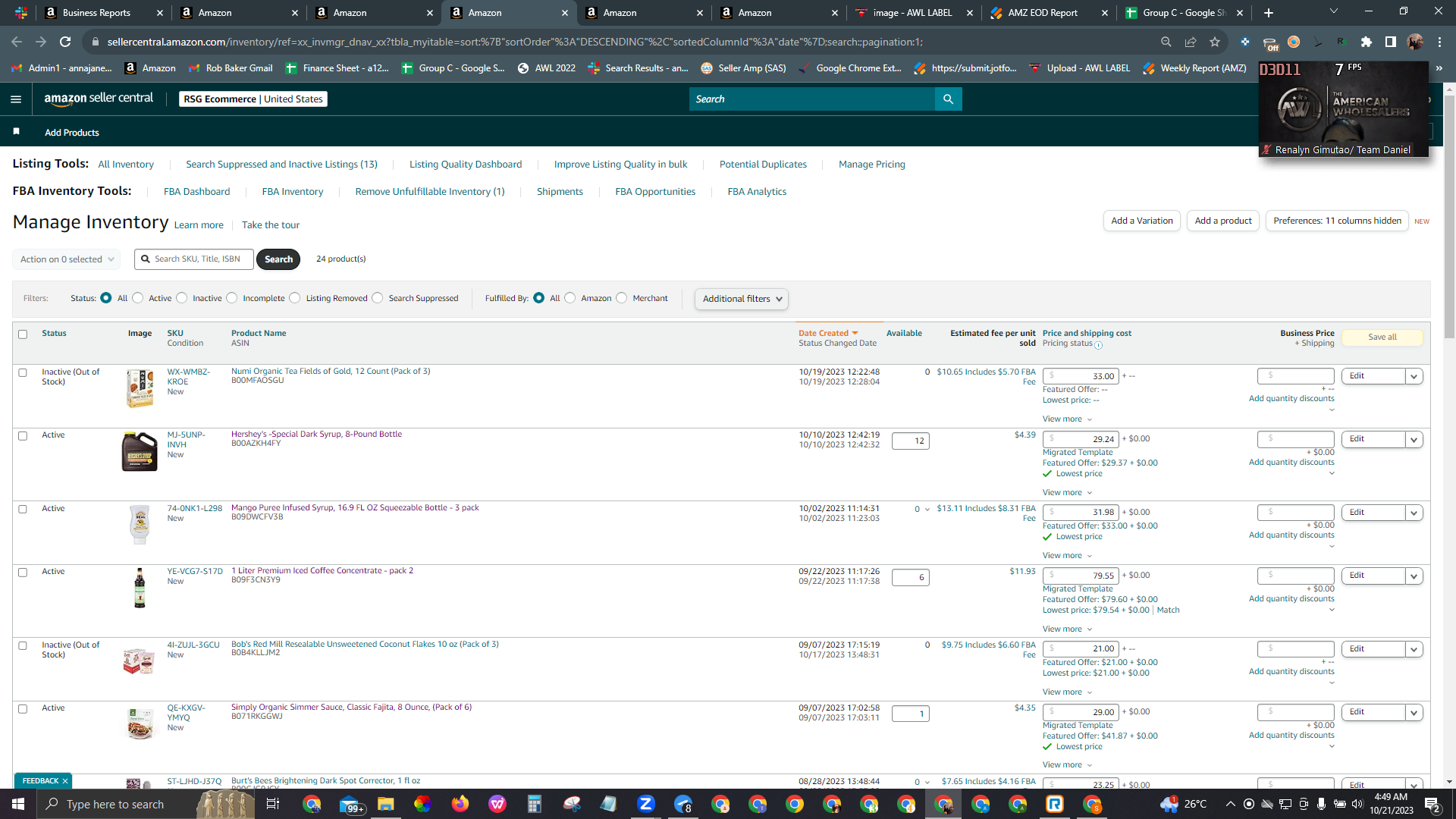This screenshot has height=819, width=1456.
Task: Open the Shipments inventory tool
Action: point(560,192)
